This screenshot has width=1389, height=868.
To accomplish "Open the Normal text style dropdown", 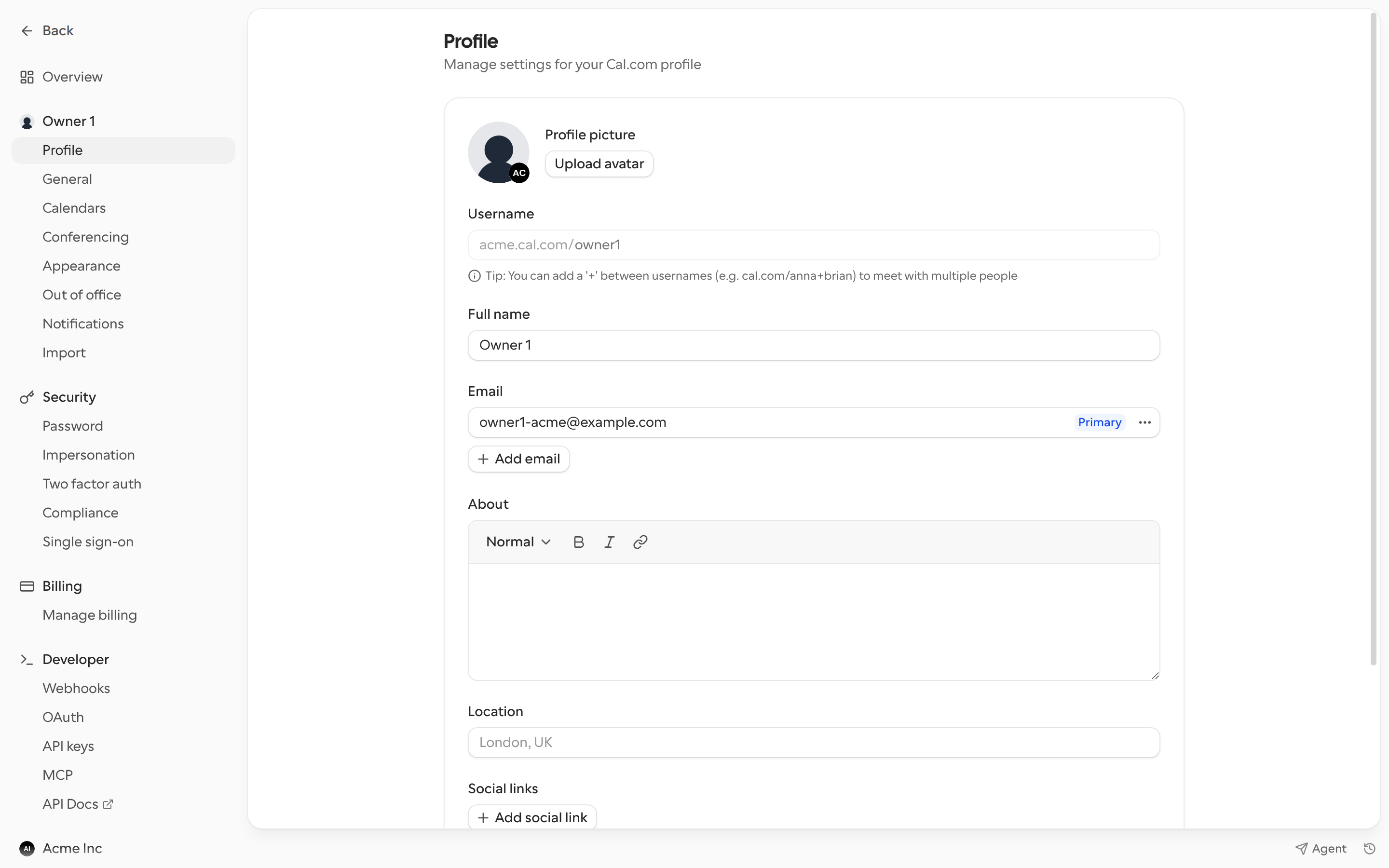I will point(518,542).
